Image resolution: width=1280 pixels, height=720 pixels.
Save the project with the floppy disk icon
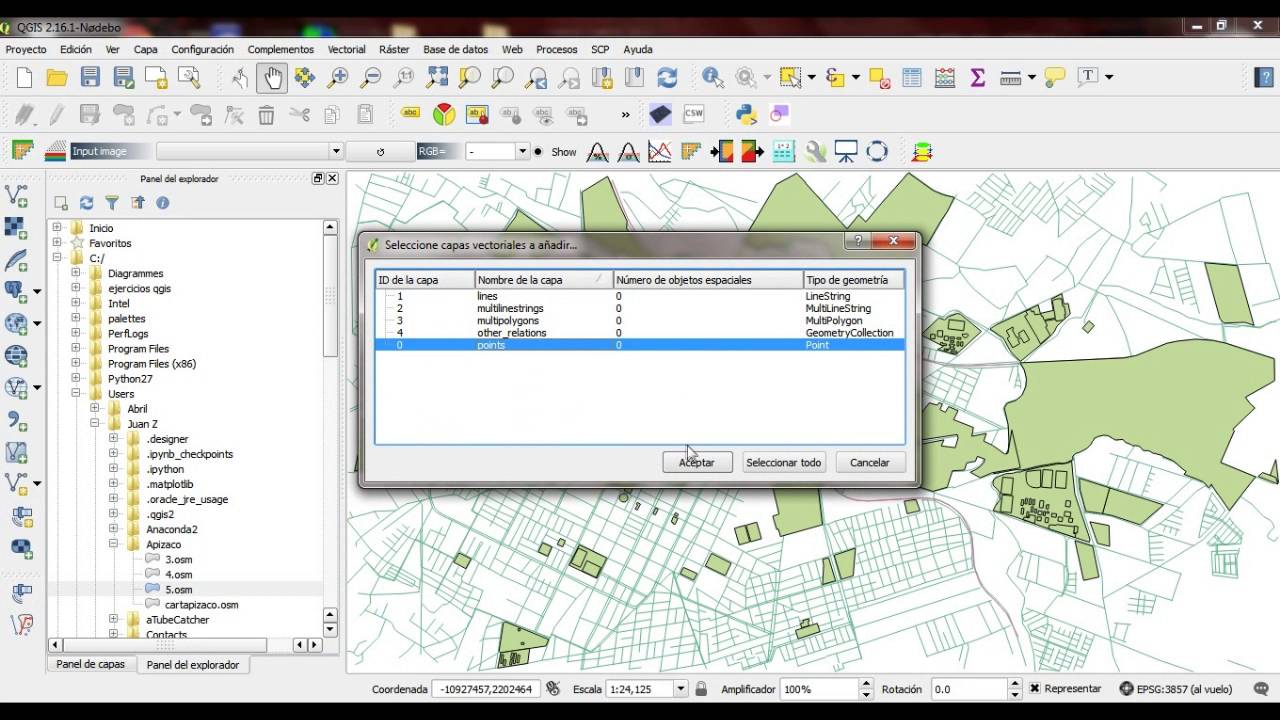tap(90, 77)
